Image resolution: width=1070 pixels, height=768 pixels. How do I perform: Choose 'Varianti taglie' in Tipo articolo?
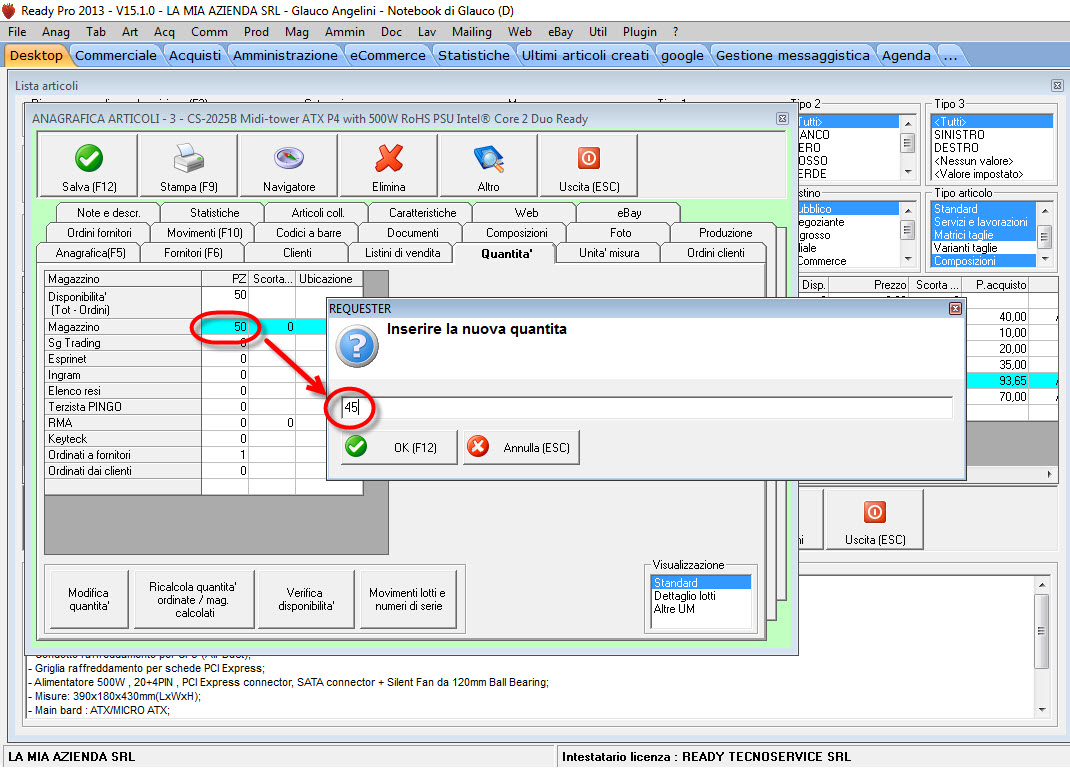[965, 248]
